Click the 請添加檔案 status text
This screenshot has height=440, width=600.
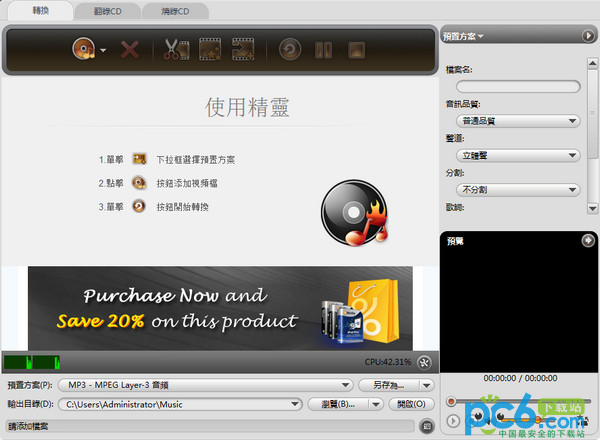[28, 426]
